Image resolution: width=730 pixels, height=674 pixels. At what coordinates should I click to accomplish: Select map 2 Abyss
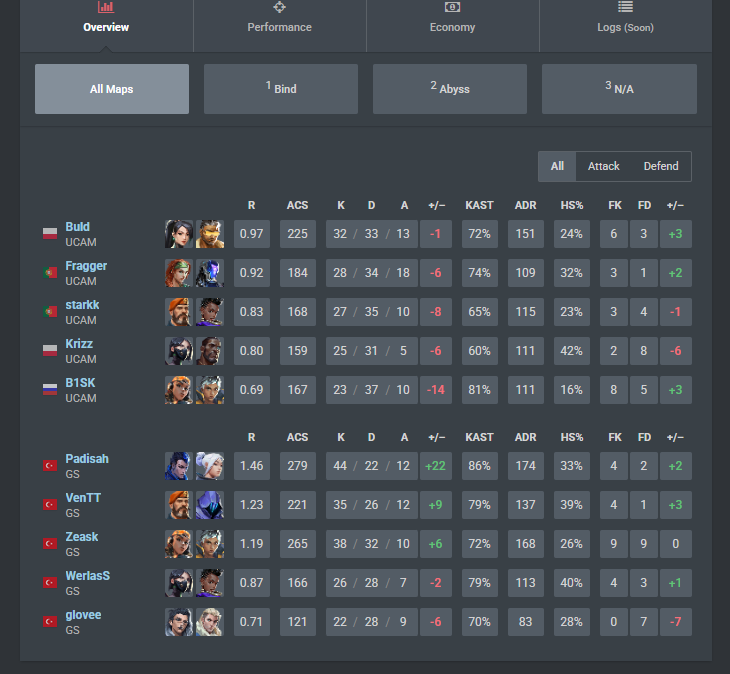coord(450,89)
